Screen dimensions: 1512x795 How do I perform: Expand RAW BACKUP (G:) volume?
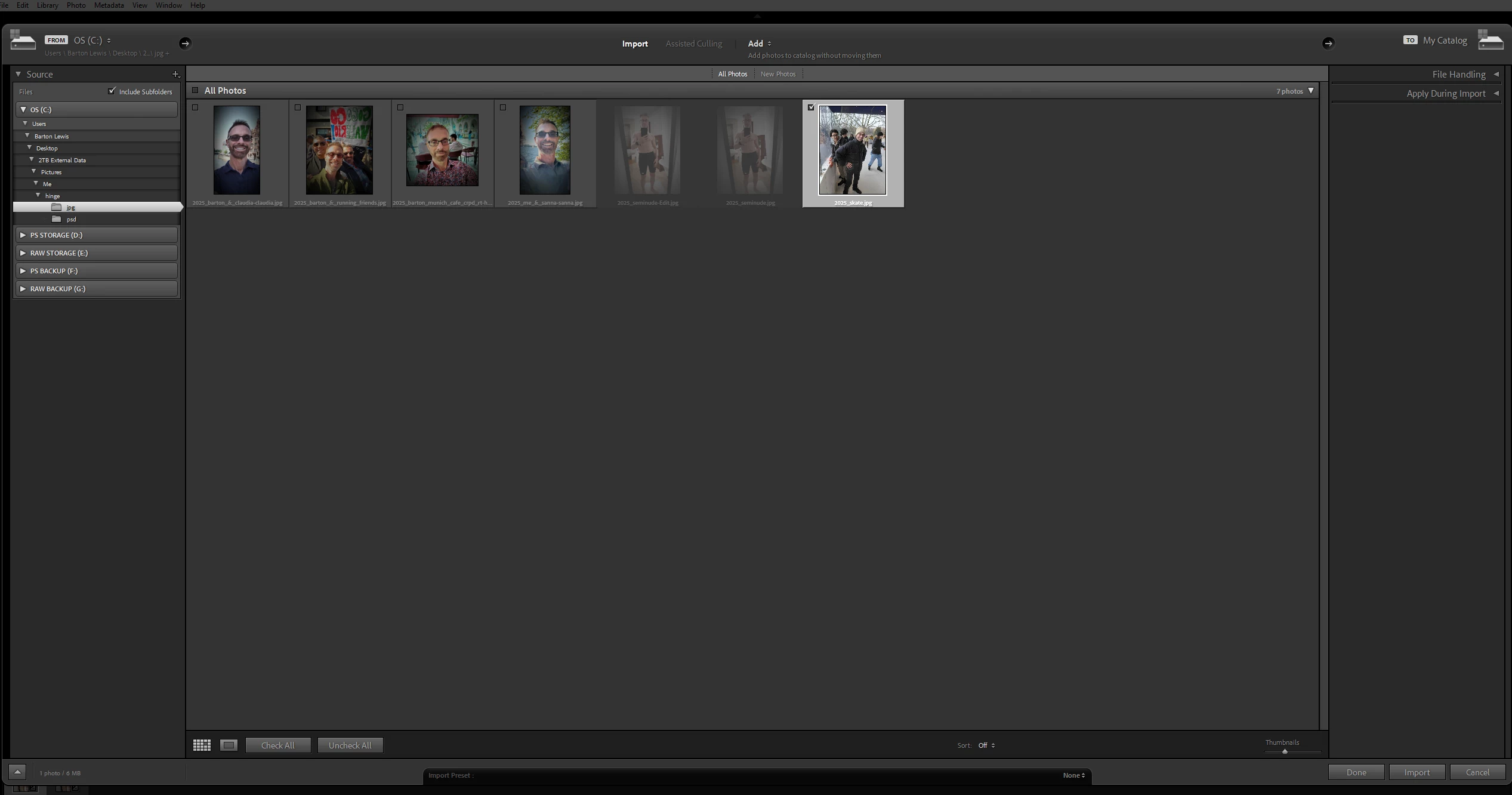tap(23, 288)
